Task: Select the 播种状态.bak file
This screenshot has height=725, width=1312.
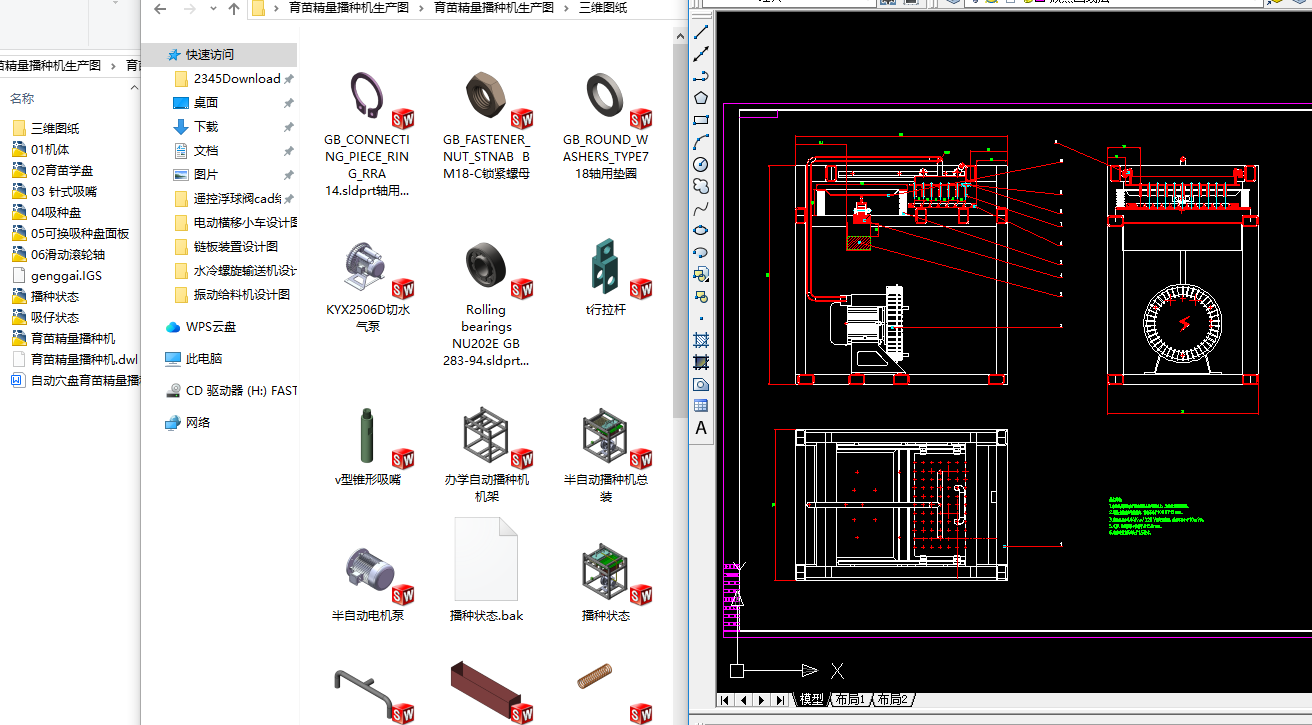Action: [487, 570]
